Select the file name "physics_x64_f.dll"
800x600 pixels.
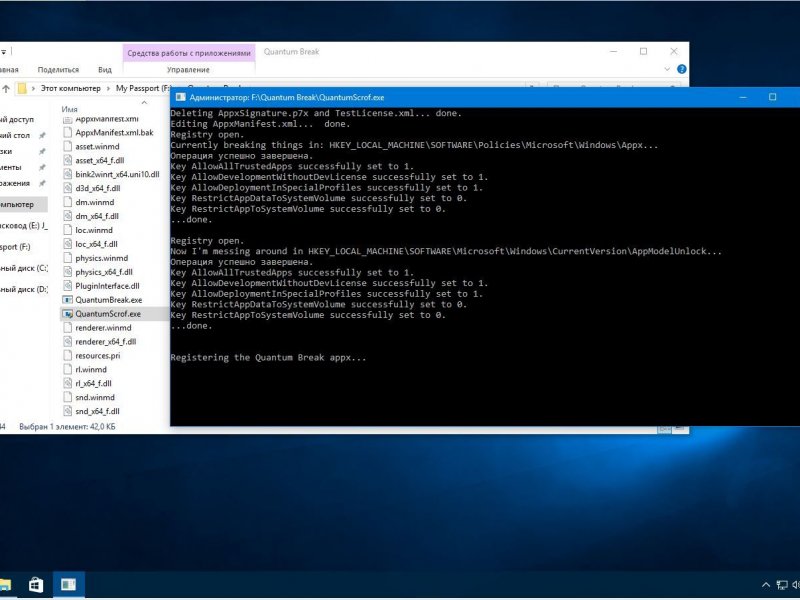104,272
